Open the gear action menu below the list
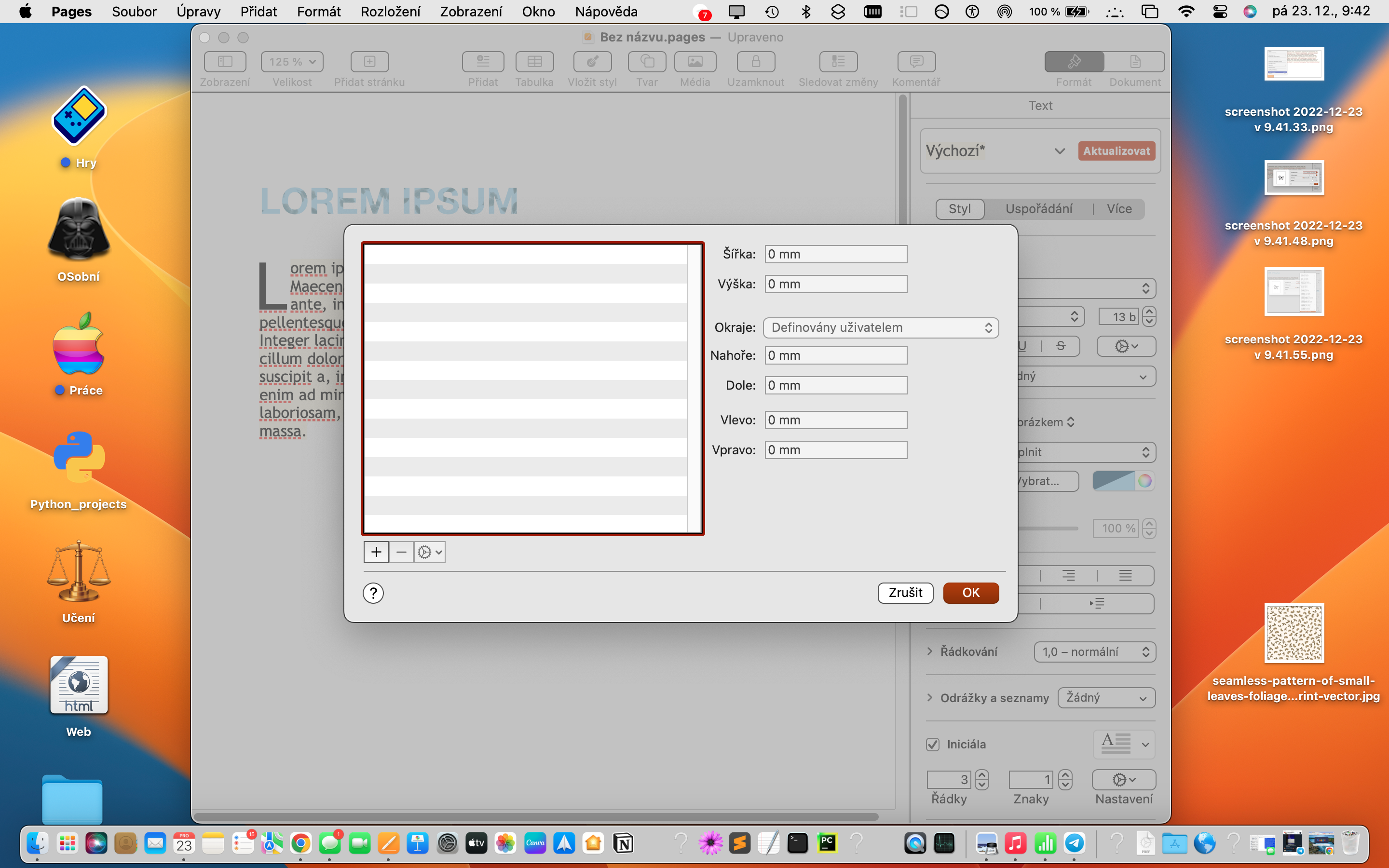 point(429,552)
